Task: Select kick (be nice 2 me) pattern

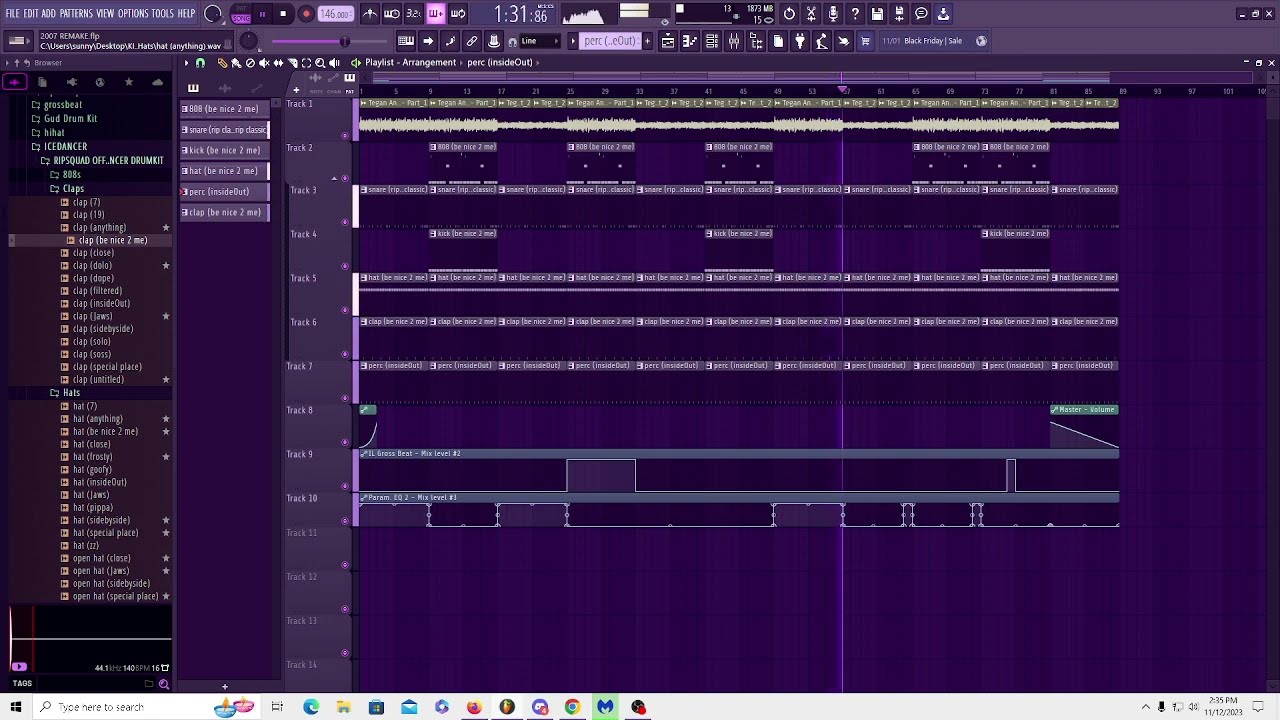Action: click(224, 150)
